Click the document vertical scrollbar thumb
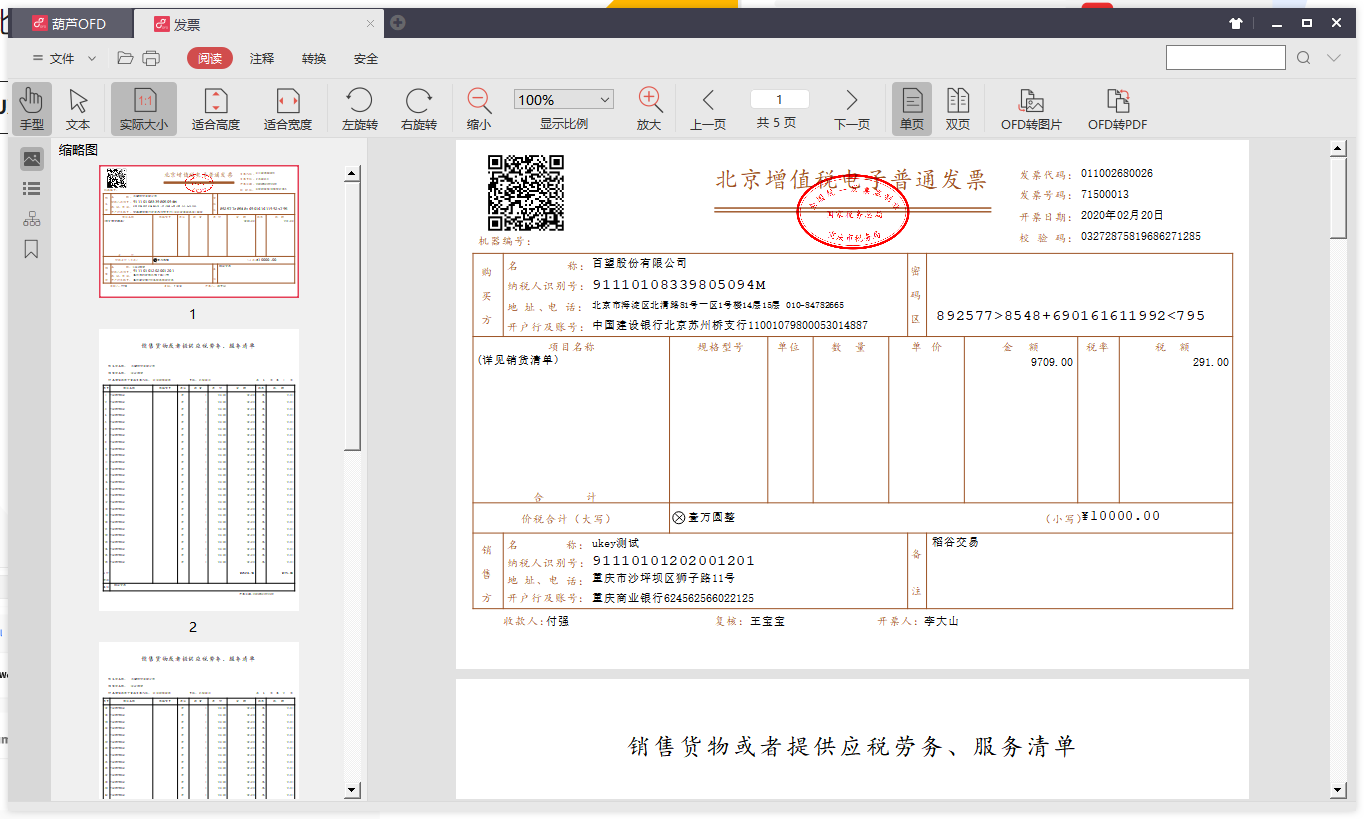The height and width of the screenshot is (819, 1364). (x=1338, y=198)
